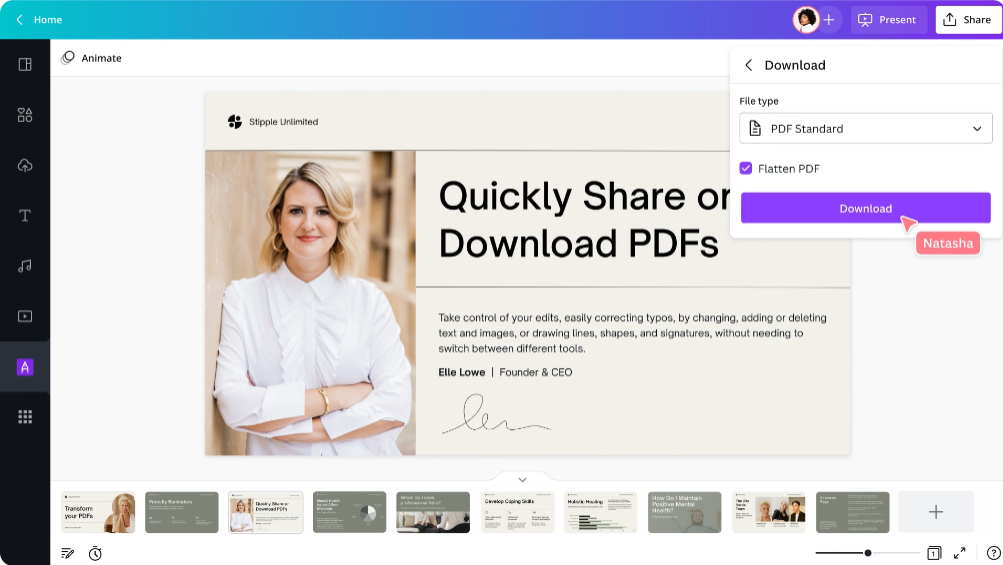Open the Uploads cloud icon
The image size is (1003, 565).
[25, 165]
